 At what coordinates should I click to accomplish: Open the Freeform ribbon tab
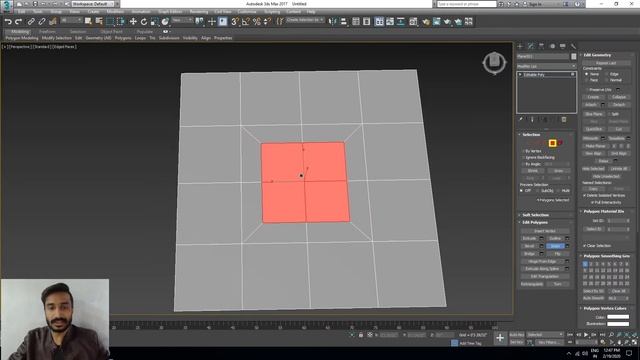(x=47, y=31)
